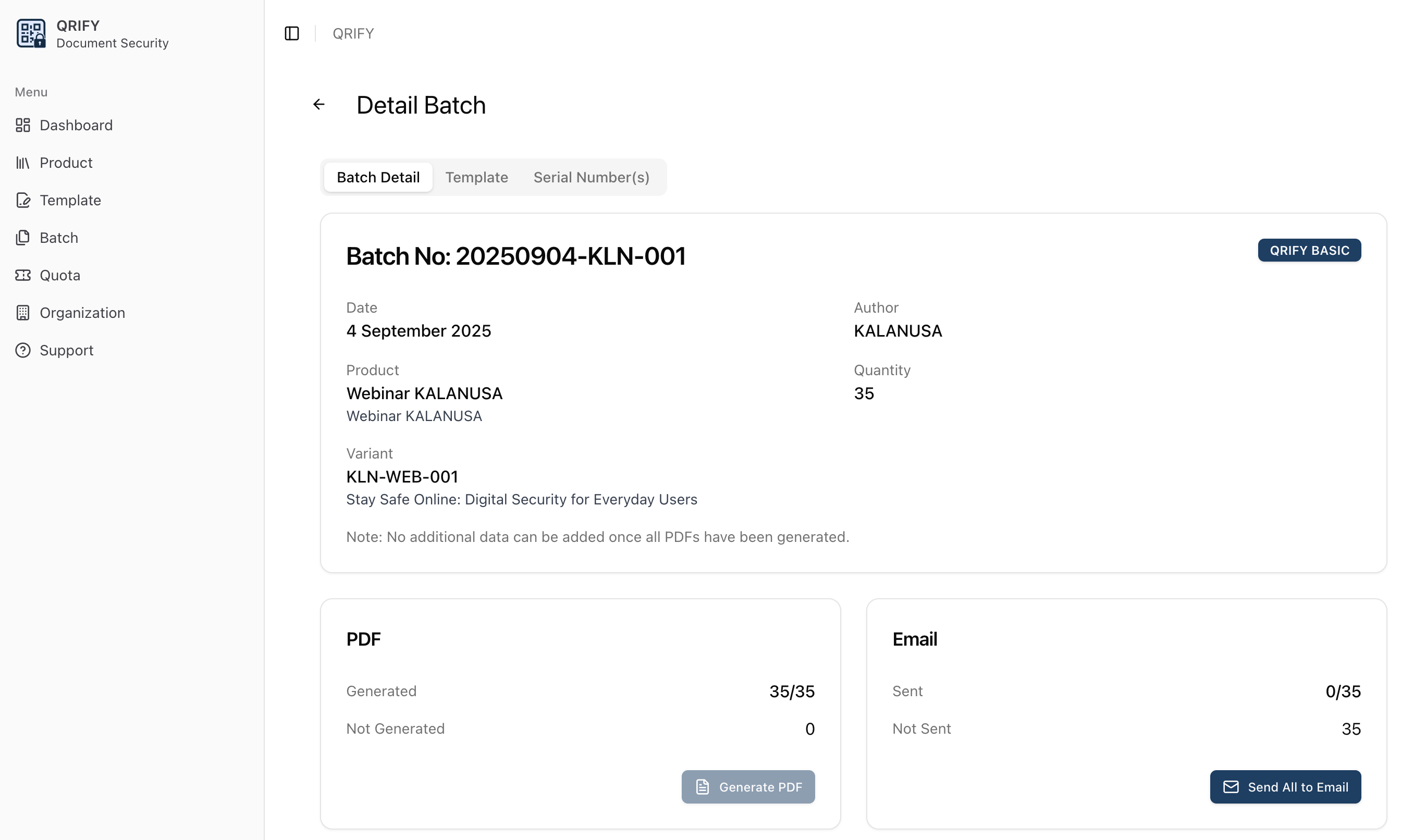Click the Support question-mark icon
The image size is (1426, 840).
pyautogui.click(x=22, y=350)
